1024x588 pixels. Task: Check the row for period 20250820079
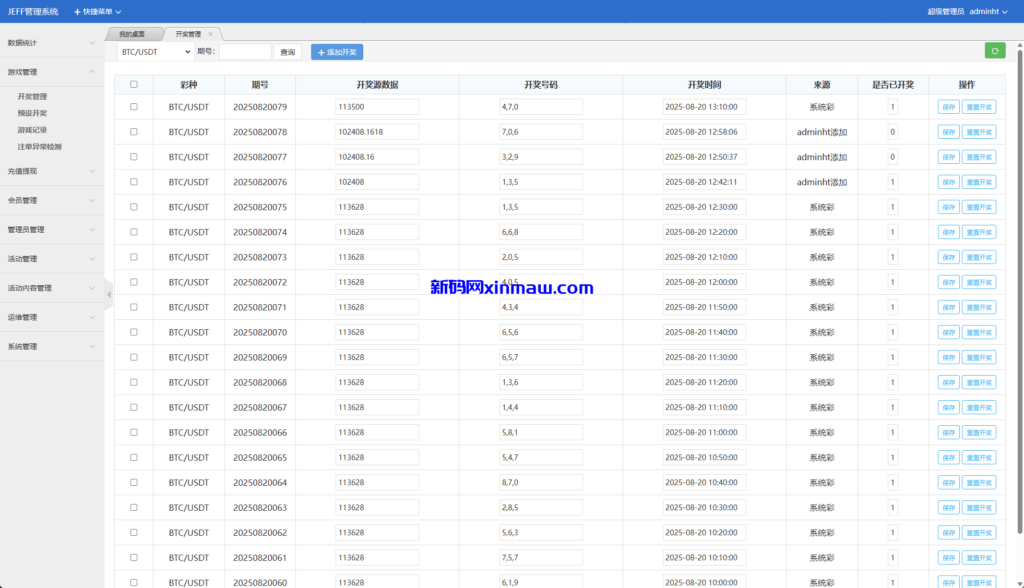click(134, 107)
